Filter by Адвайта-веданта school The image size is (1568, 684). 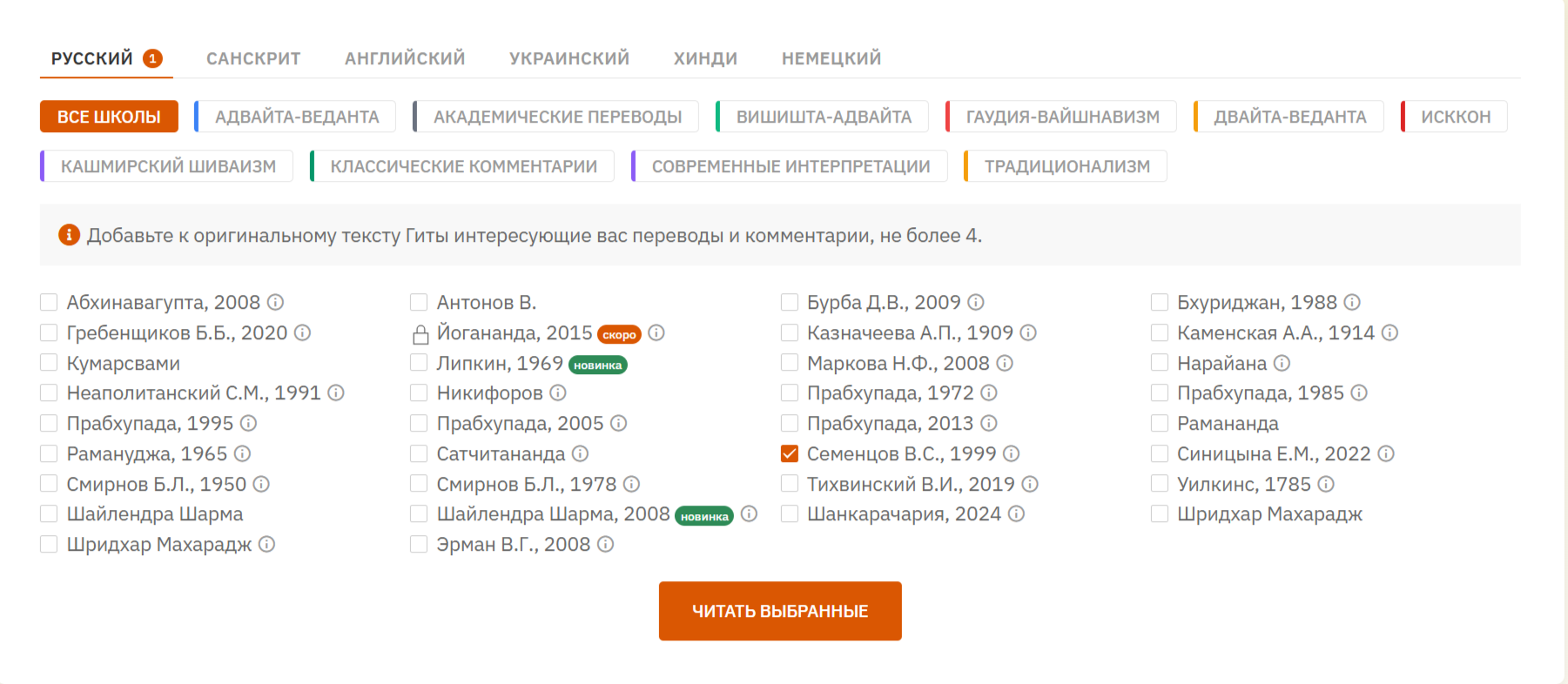point(295,117)
